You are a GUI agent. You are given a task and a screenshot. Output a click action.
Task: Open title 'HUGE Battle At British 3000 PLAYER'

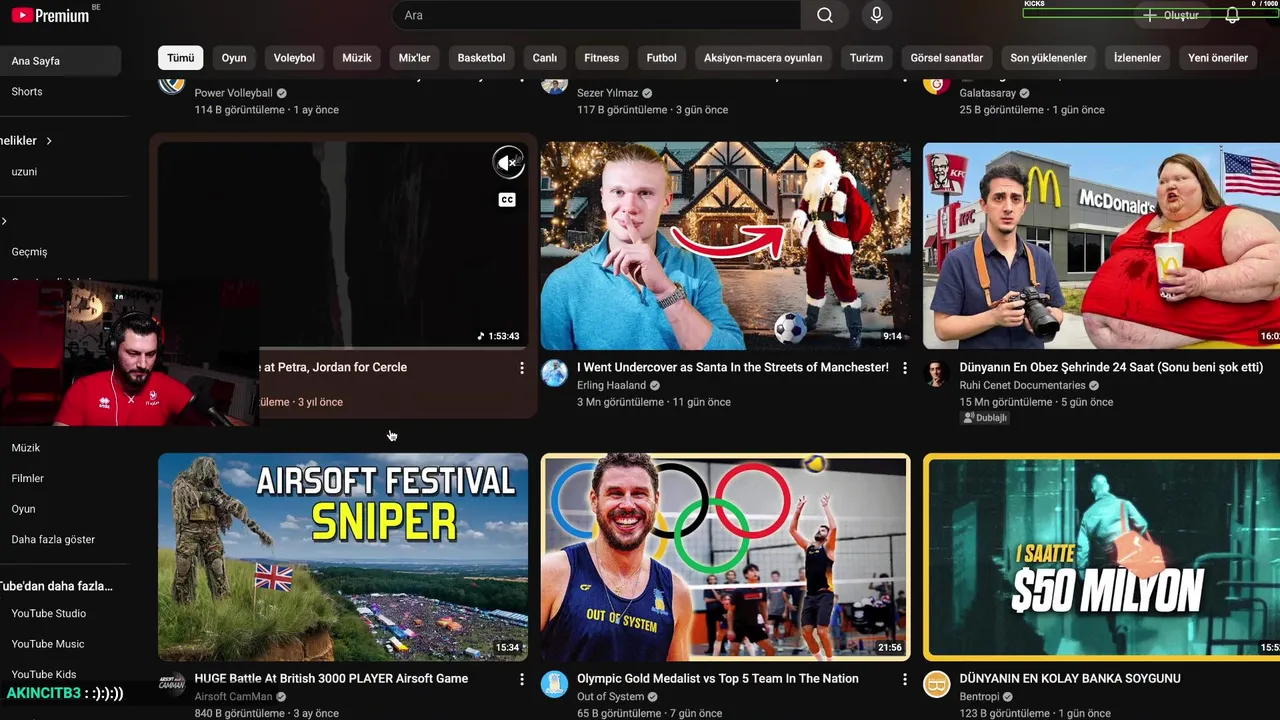(x=331, y=678)
